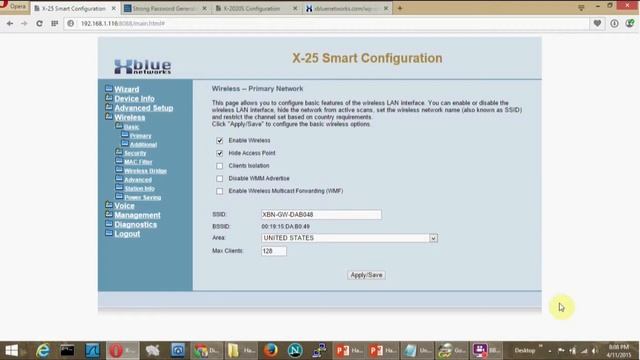The width and height of the screenshot is (640, 360).
Task: Open the wireless Advanced submenu page
Action: pos(138,180)
